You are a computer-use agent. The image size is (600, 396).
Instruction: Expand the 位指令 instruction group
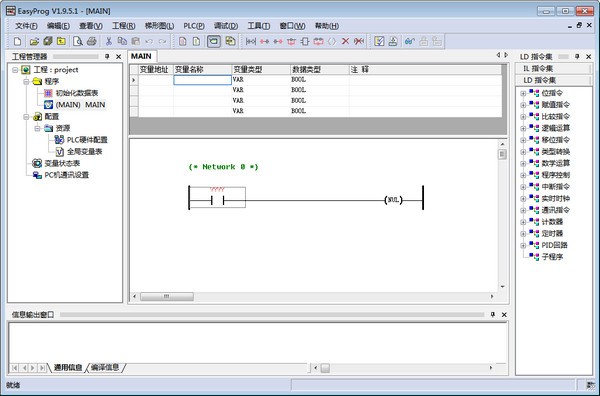(x=523, y=93)
